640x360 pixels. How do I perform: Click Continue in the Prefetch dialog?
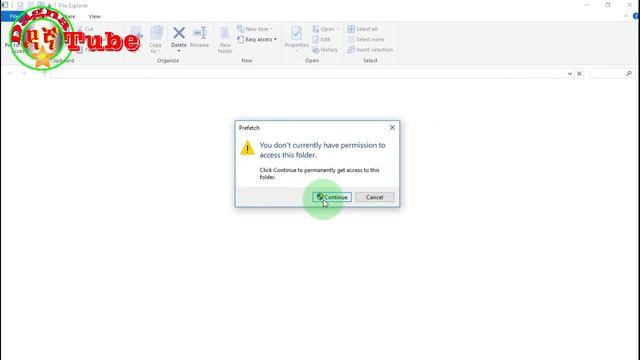point(332,197)
